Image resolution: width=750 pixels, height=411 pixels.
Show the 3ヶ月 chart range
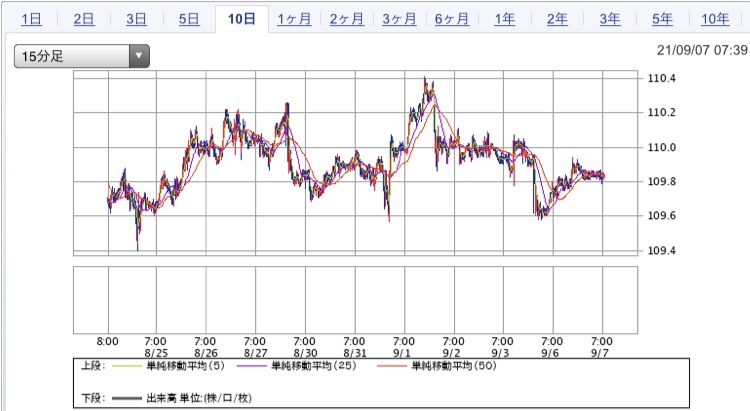tap(399, 19)
